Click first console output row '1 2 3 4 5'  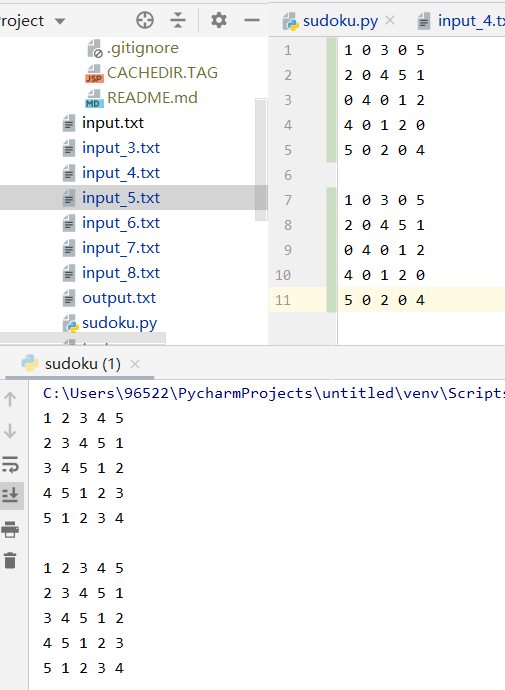coord(83,418)
